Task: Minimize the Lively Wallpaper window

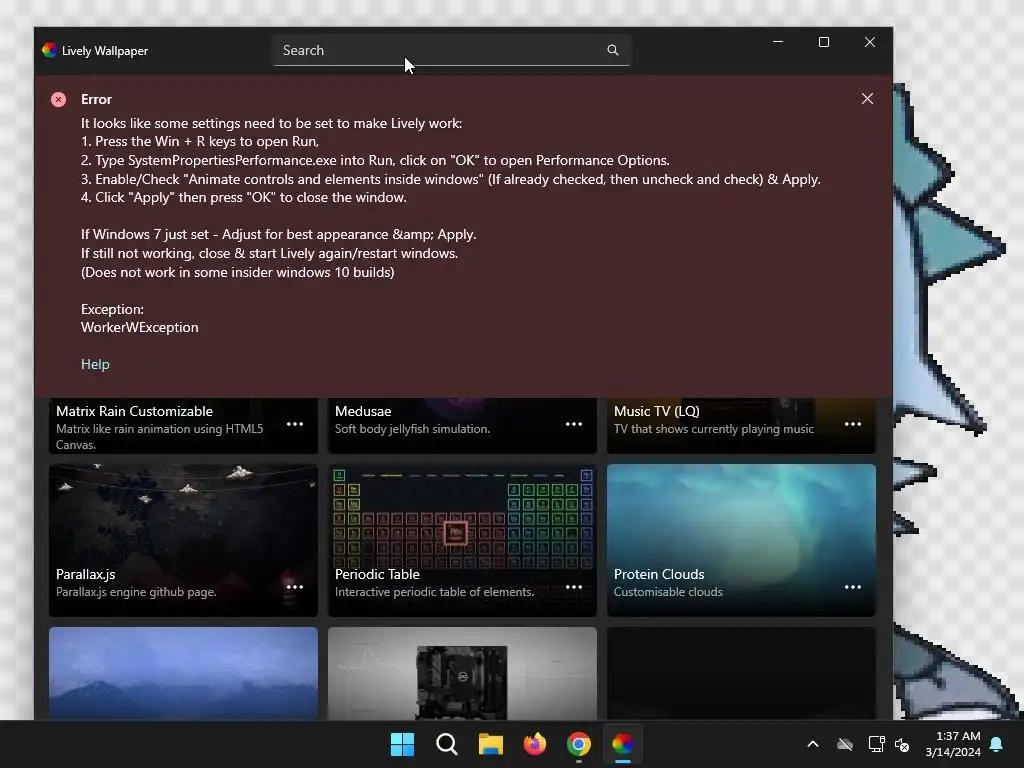Action: click(778, 42)
